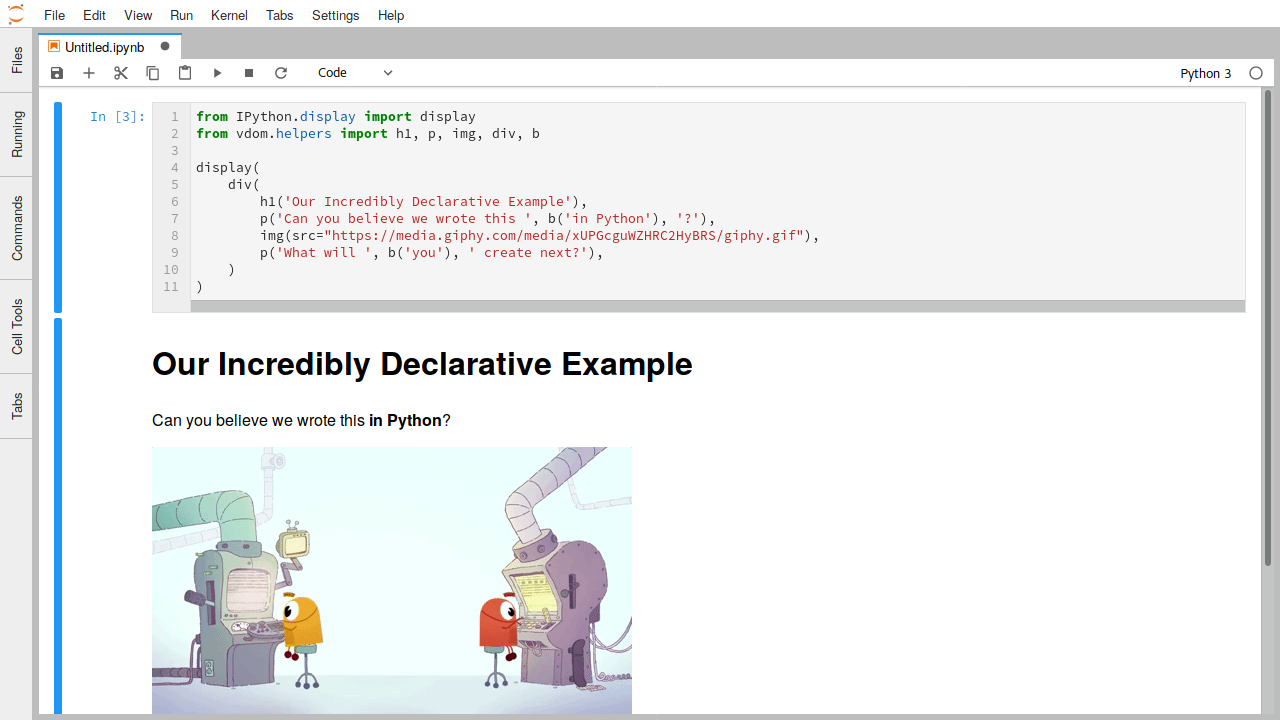Show the Tabs sidebar panel
Image resolution: width=1280 pixels, height=720 pixels.
[x=16, y=406]
